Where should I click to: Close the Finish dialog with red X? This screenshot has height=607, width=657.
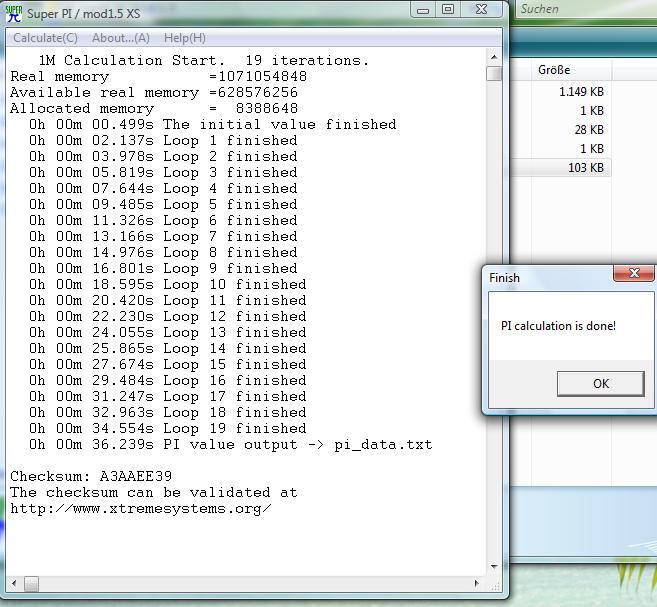[x=634, y=273]
